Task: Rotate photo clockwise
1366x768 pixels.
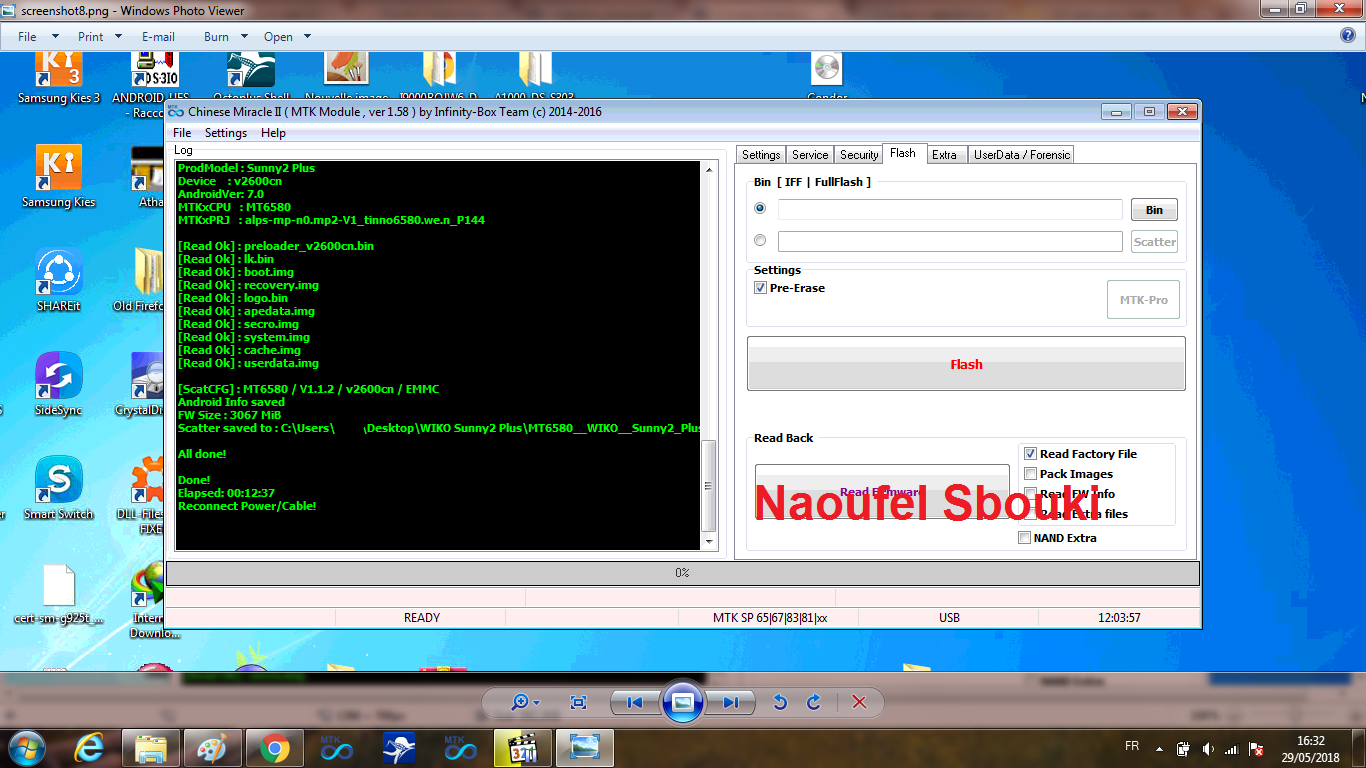Action: pyautogui.click(x=814, y=702)
